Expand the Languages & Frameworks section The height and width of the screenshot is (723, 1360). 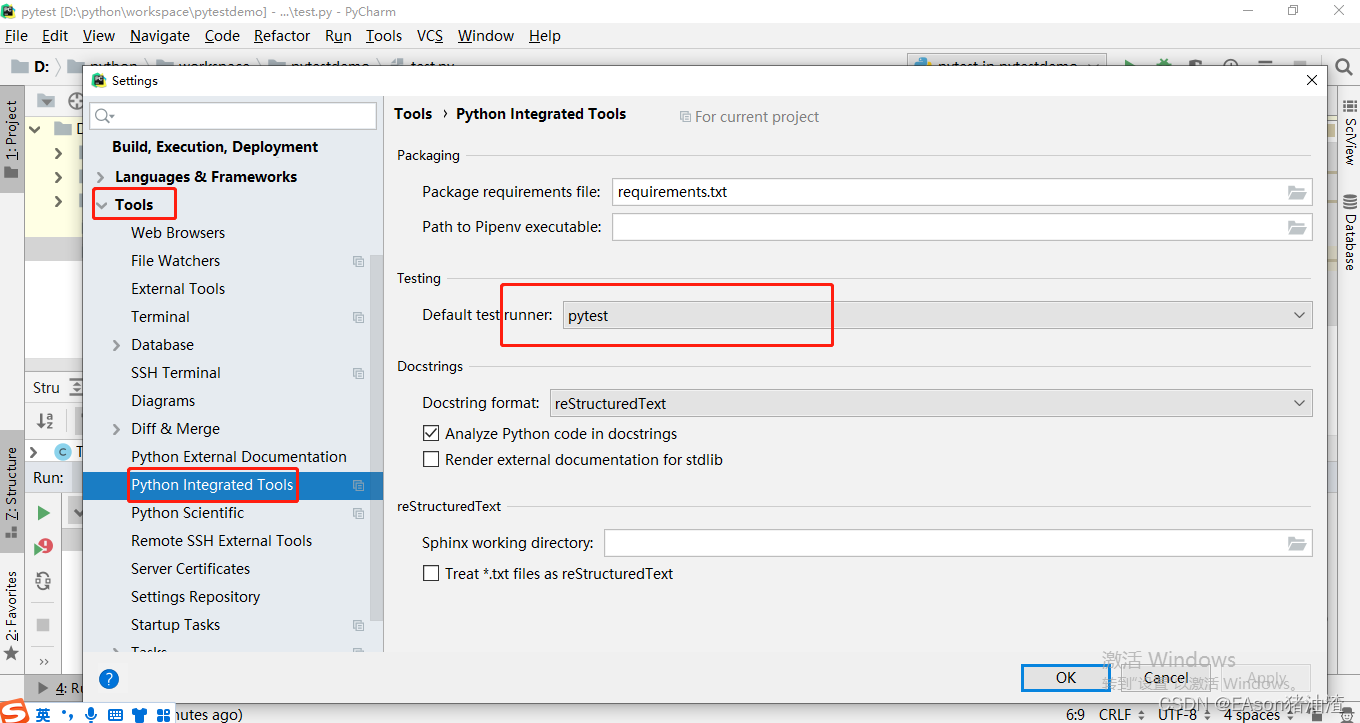[x=101, y=177]
